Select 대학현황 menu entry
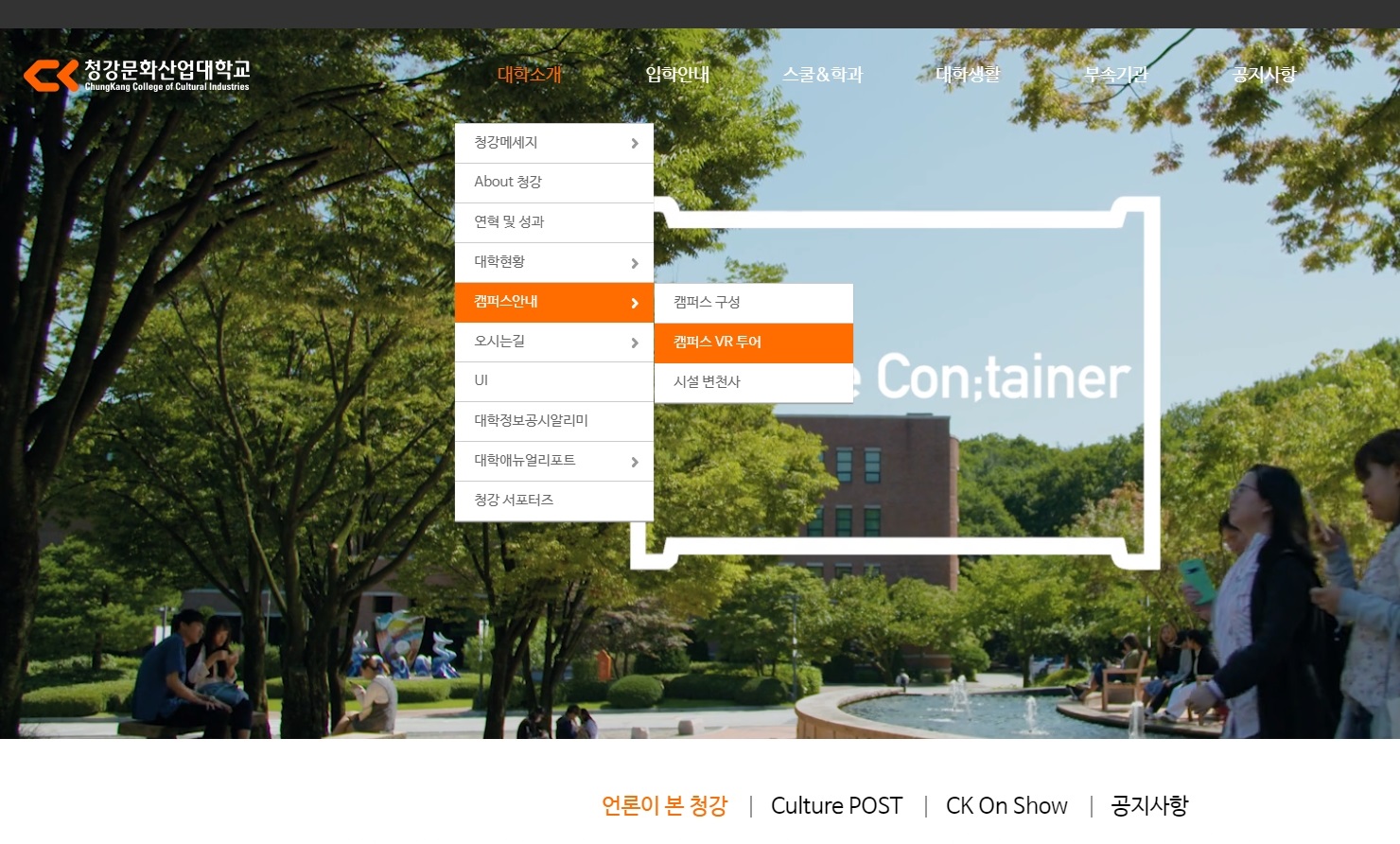1400x844 pixels. coord(554,262)
